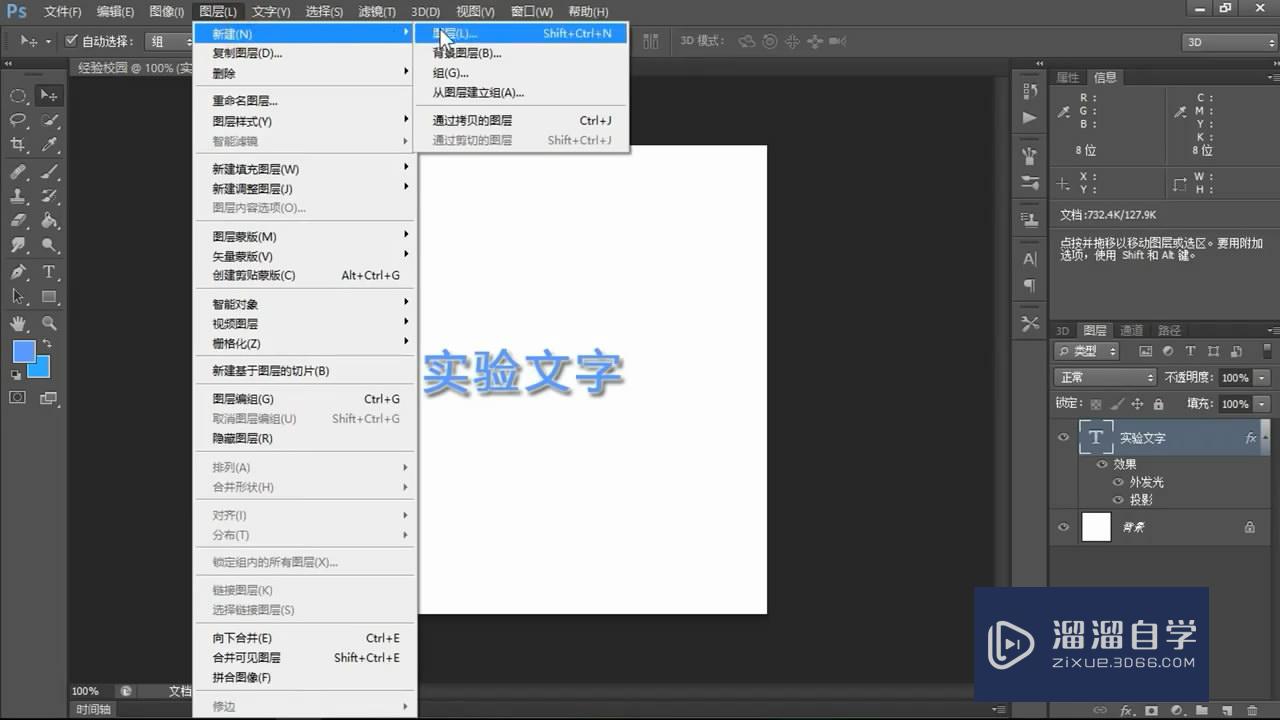Select the Hand tool
Screen dimensions: 1280x720
tap(18, 323)
